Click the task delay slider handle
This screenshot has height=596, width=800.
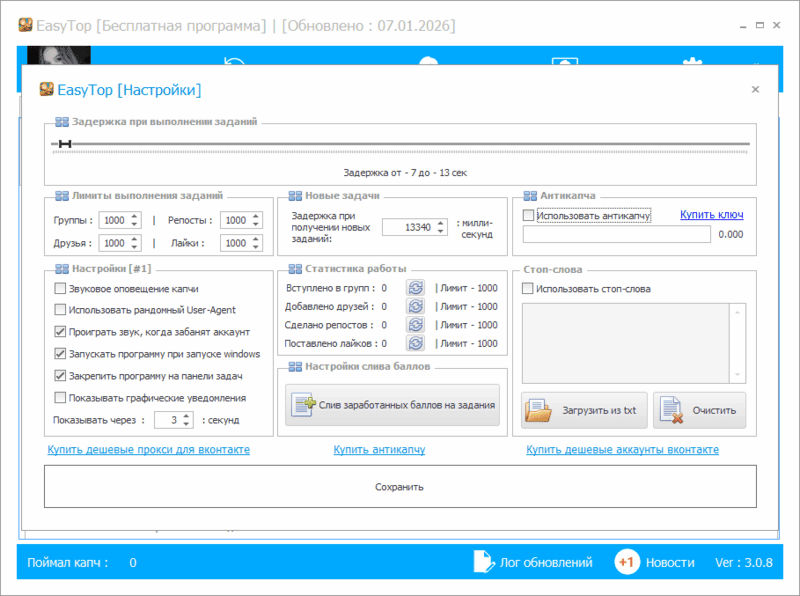click(65, 145)
